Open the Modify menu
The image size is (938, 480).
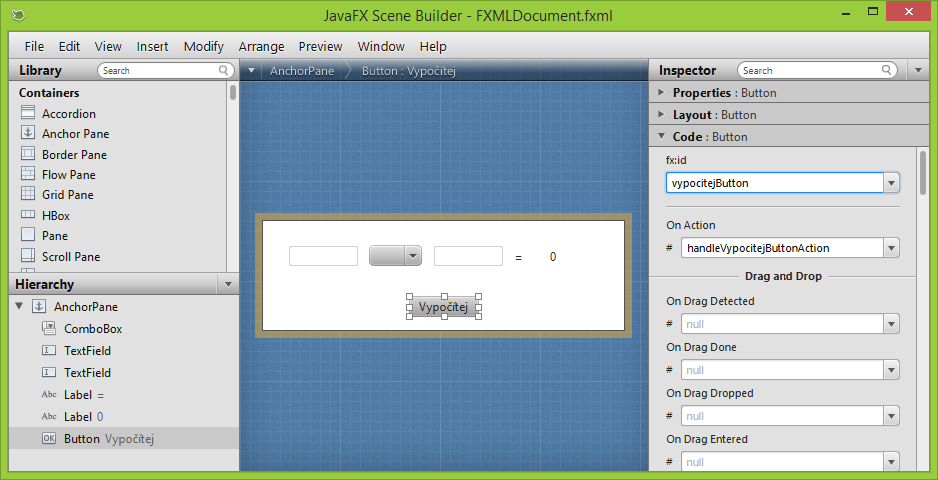pyautogui.click(x=203, y=46)
